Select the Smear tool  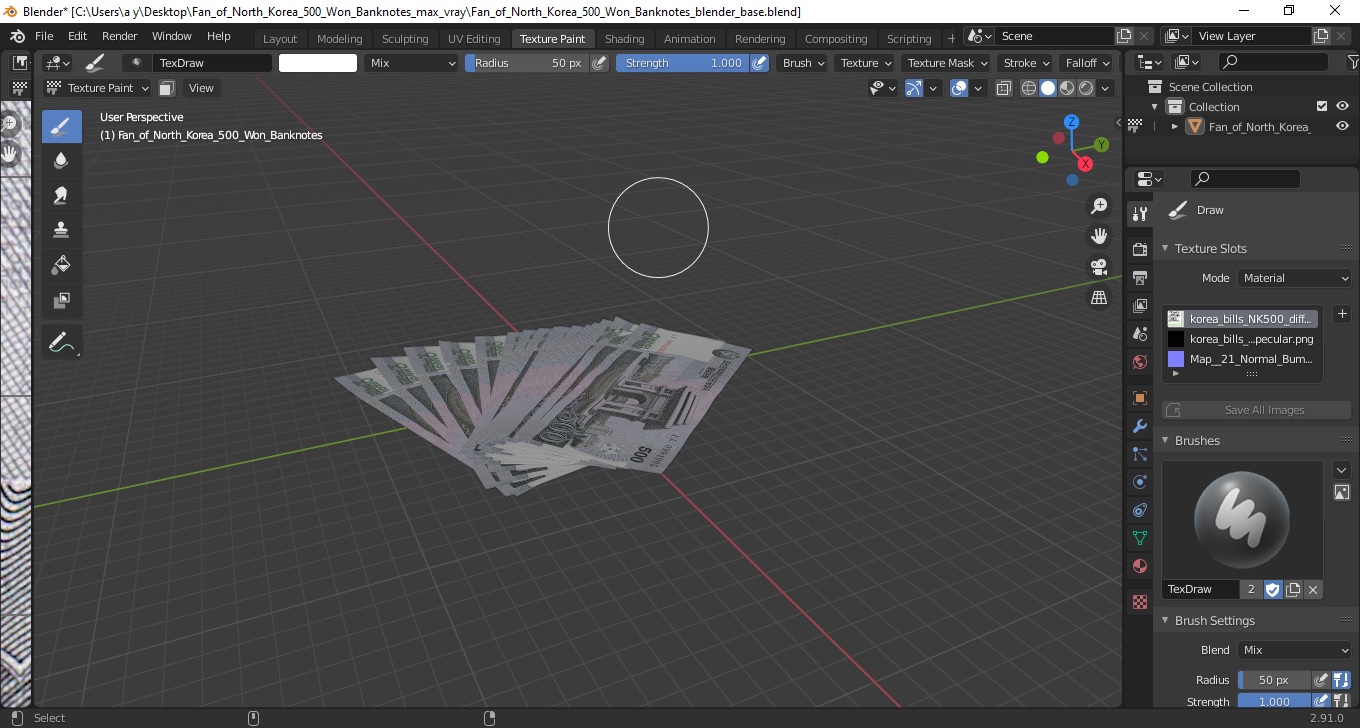(x=61, y=195)
